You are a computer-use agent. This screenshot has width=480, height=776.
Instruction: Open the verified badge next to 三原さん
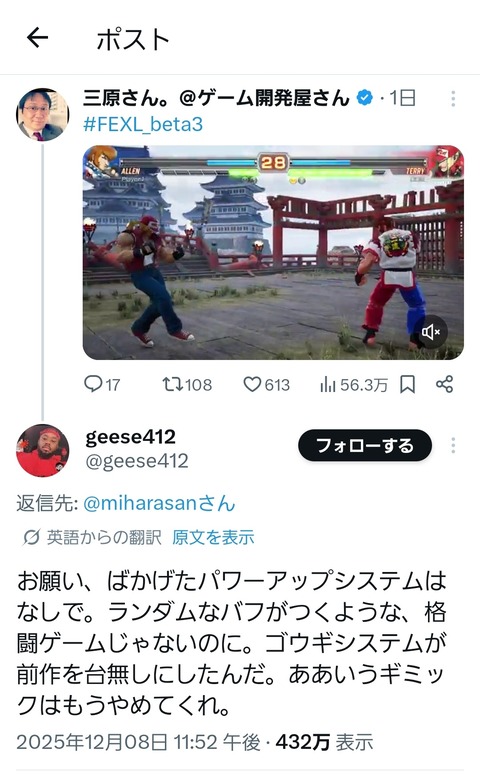point(365,97)
